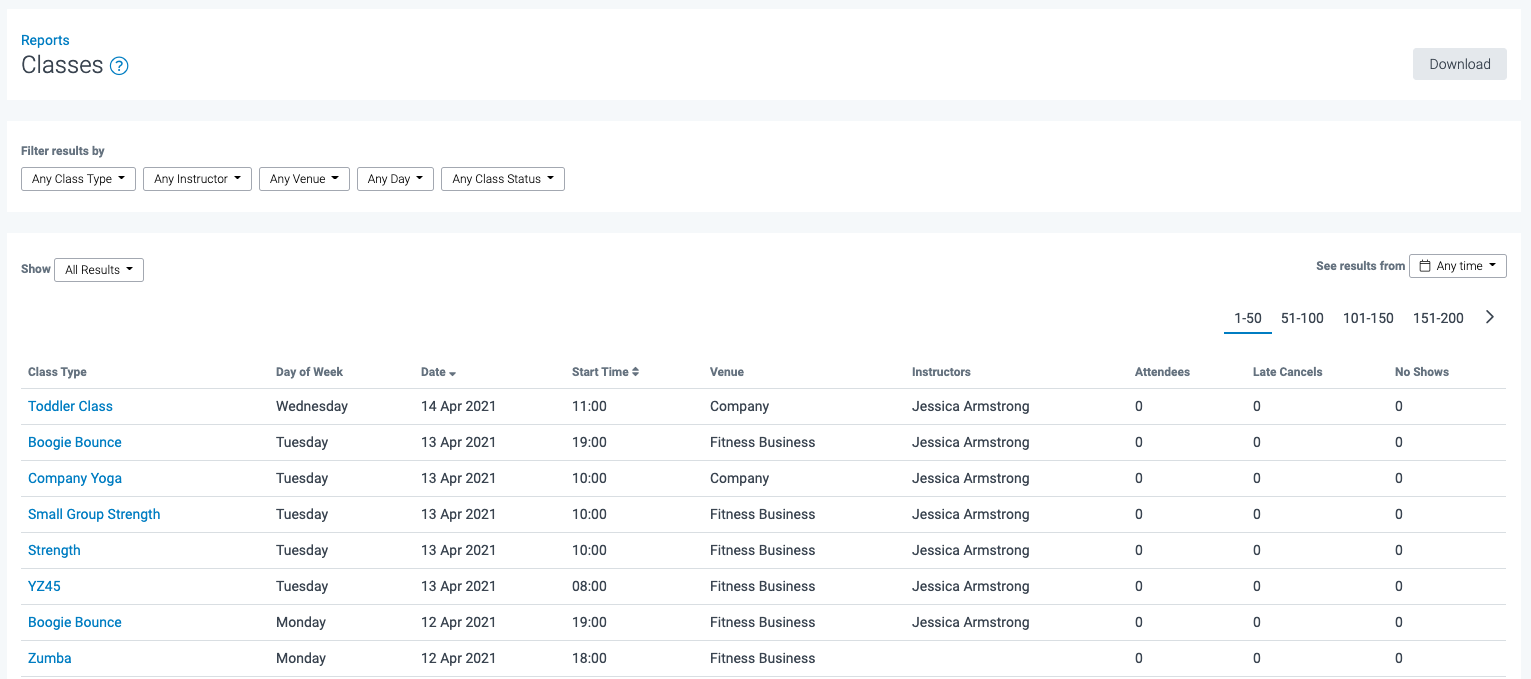
Task: Open the Any Class Status filter
Action: (x=503, y=178)
